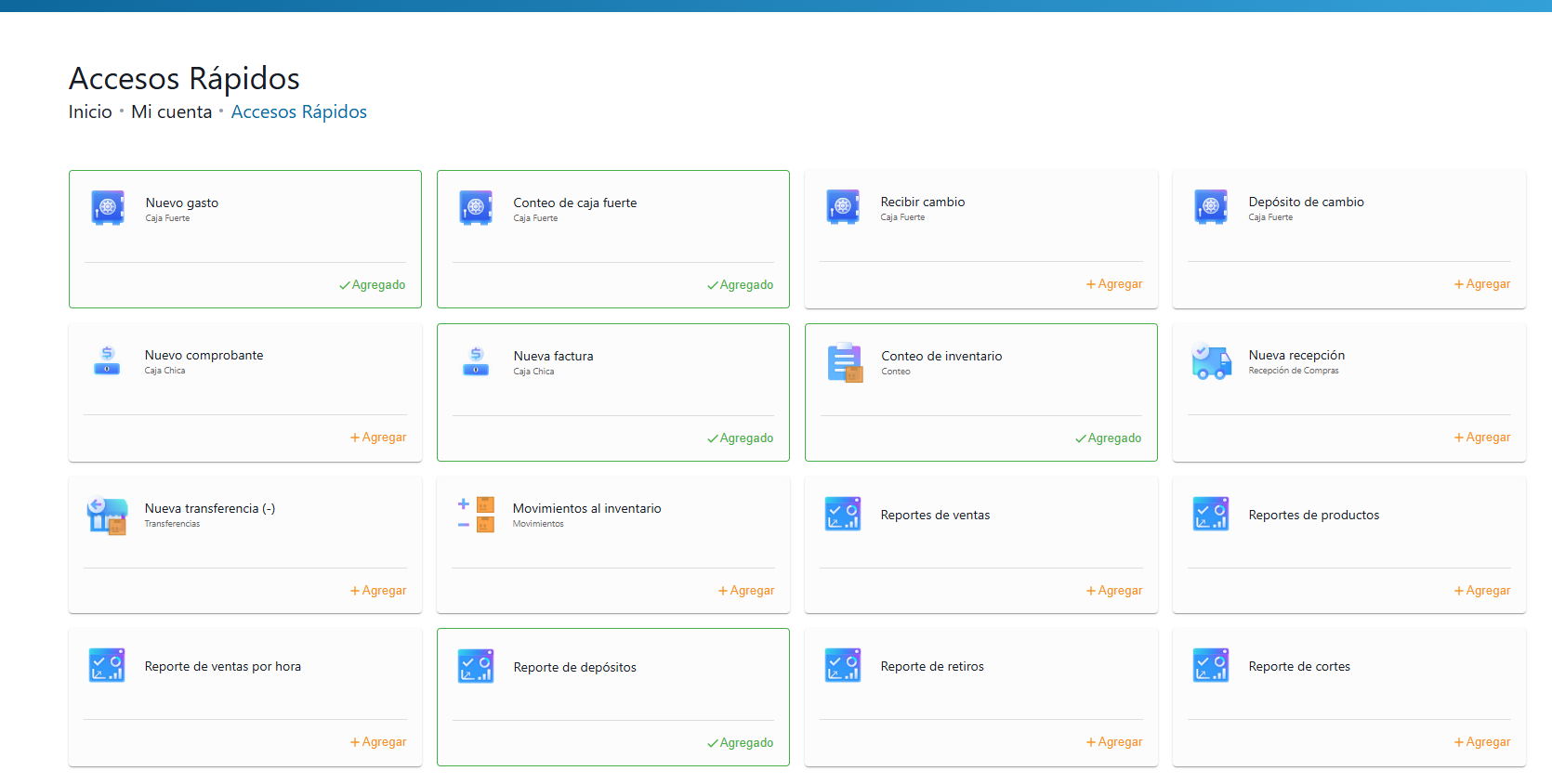Click the cash register icon beside Nueva factura

[x=476, y=360]
